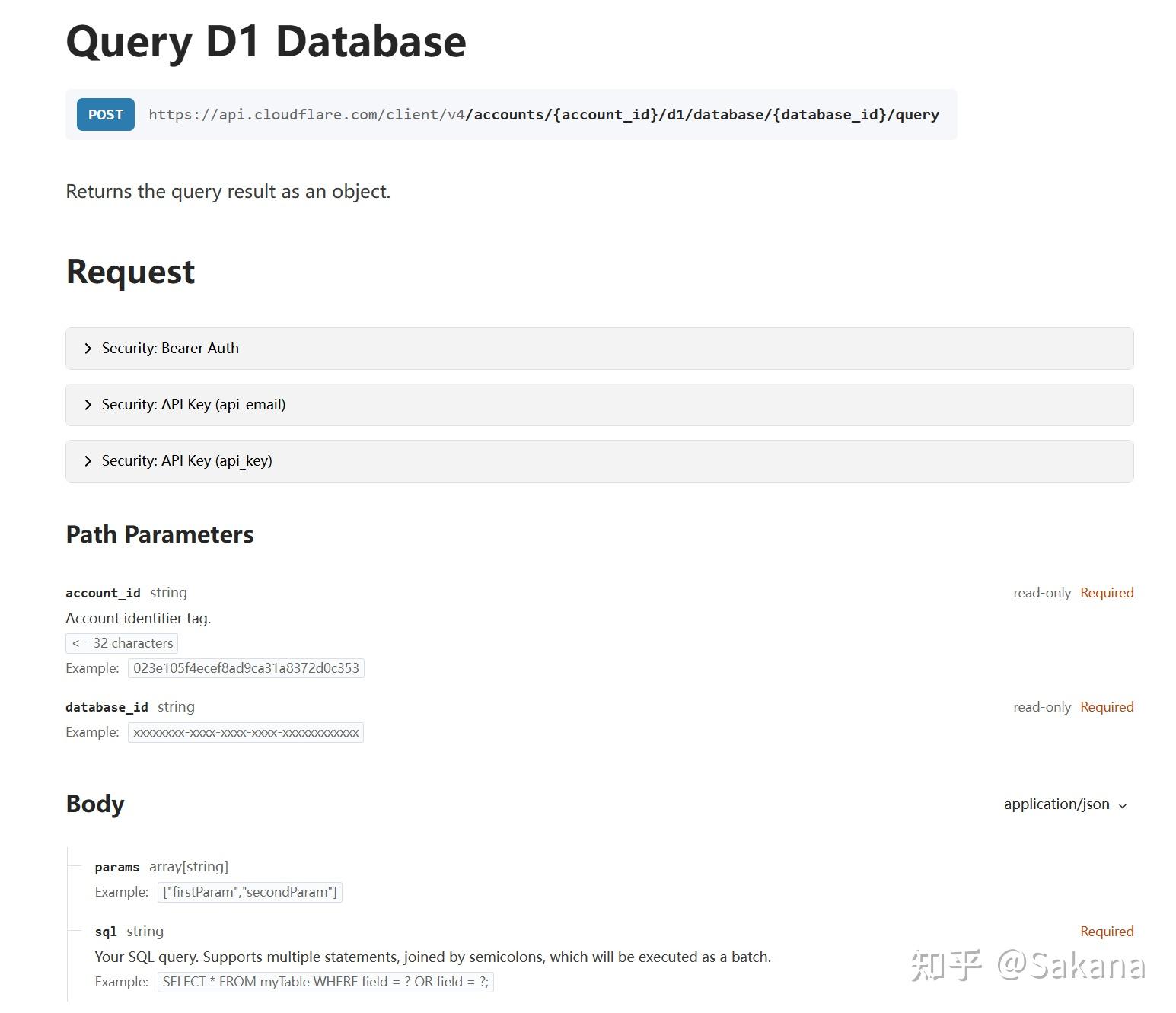
Task: Click the Required label next to account_id
Action: click(1107, 592)
